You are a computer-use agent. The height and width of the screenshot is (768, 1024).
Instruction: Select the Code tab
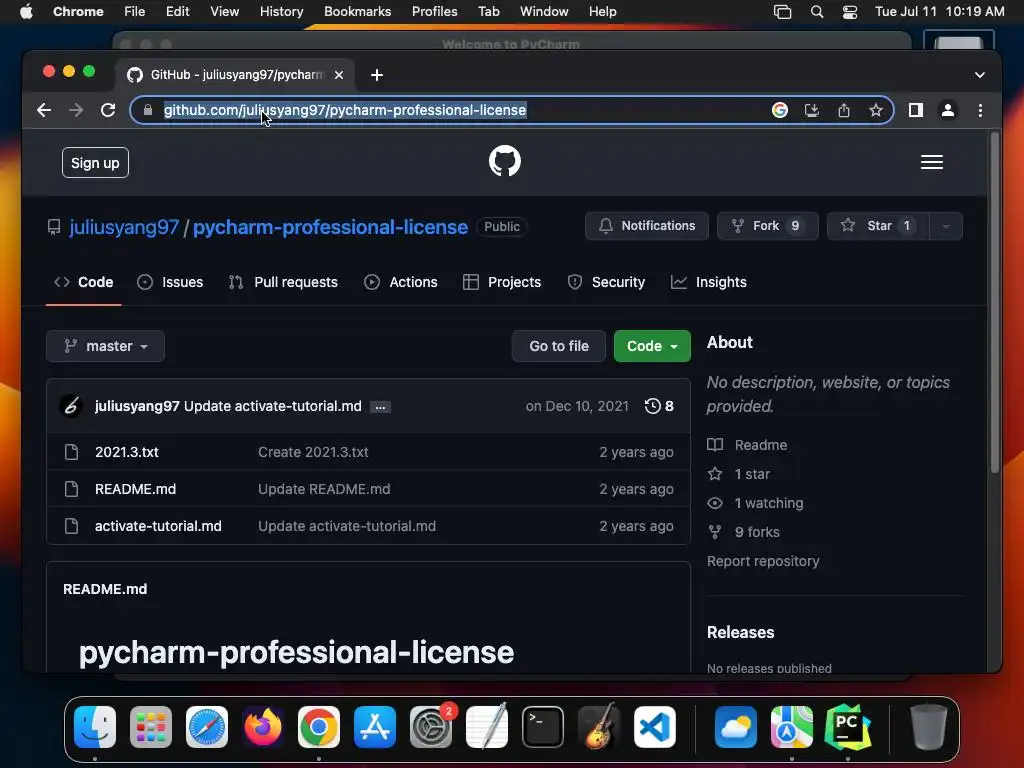coord(84,282)
